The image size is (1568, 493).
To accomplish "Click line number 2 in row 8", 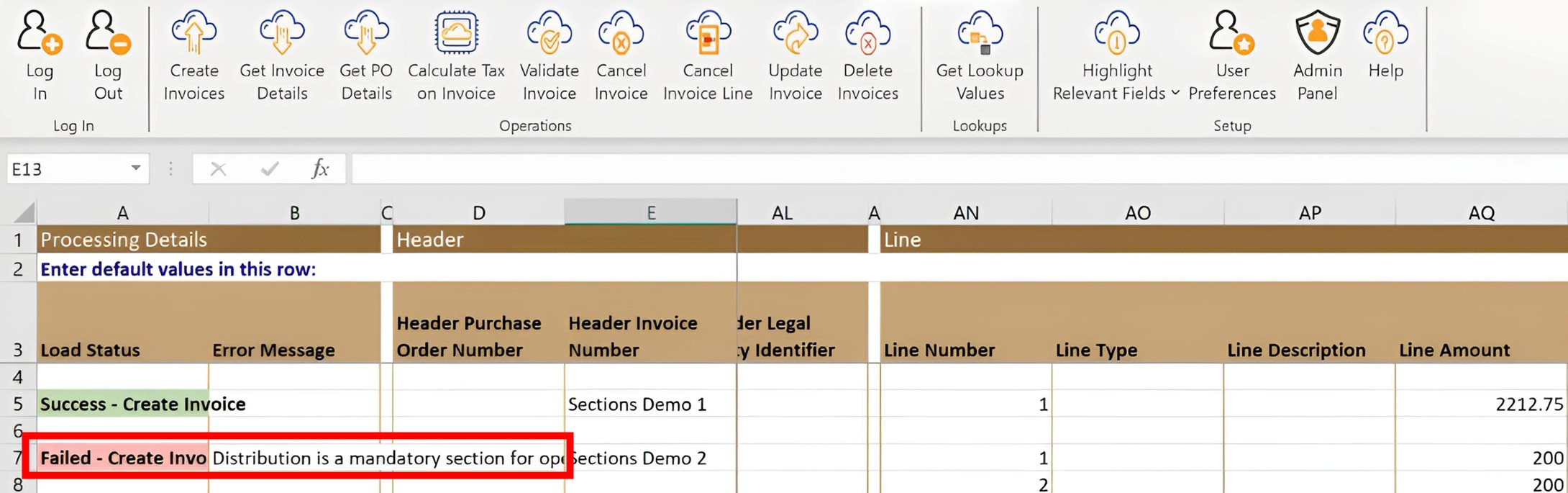I will click(x=966, y=484).
